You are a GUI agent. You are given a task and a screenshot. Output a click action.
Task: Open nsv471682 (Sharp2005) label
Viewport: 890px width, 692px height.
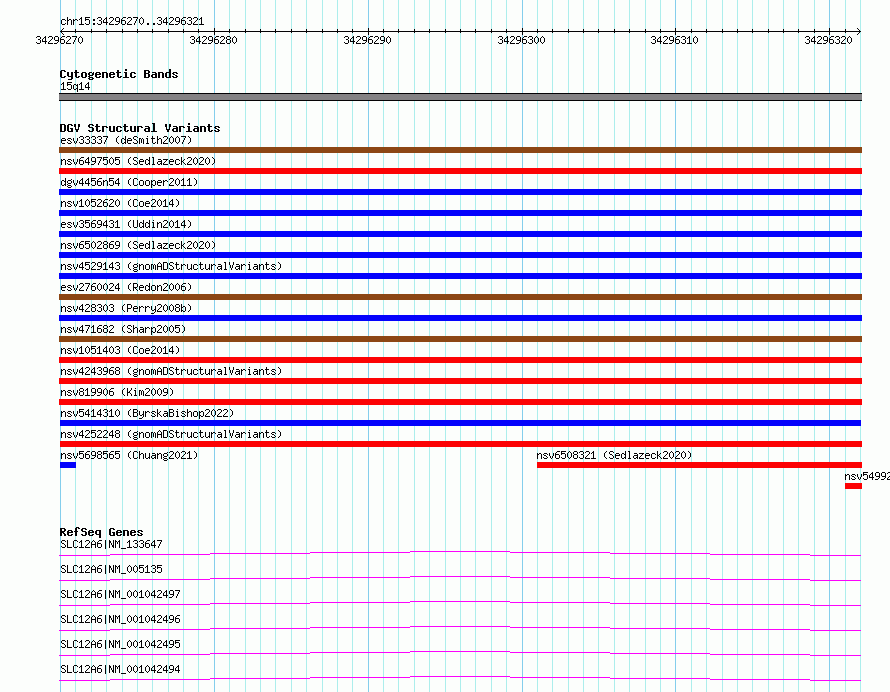pos(123,329)
